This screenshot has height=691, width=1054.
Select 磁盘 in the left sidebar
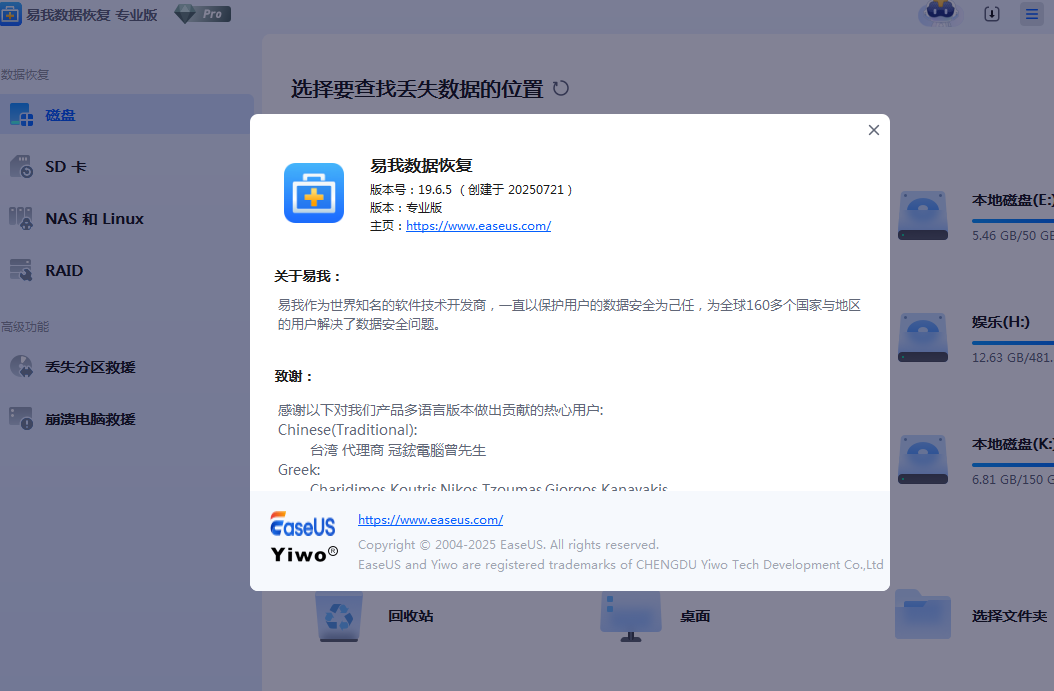click(60, 115)
